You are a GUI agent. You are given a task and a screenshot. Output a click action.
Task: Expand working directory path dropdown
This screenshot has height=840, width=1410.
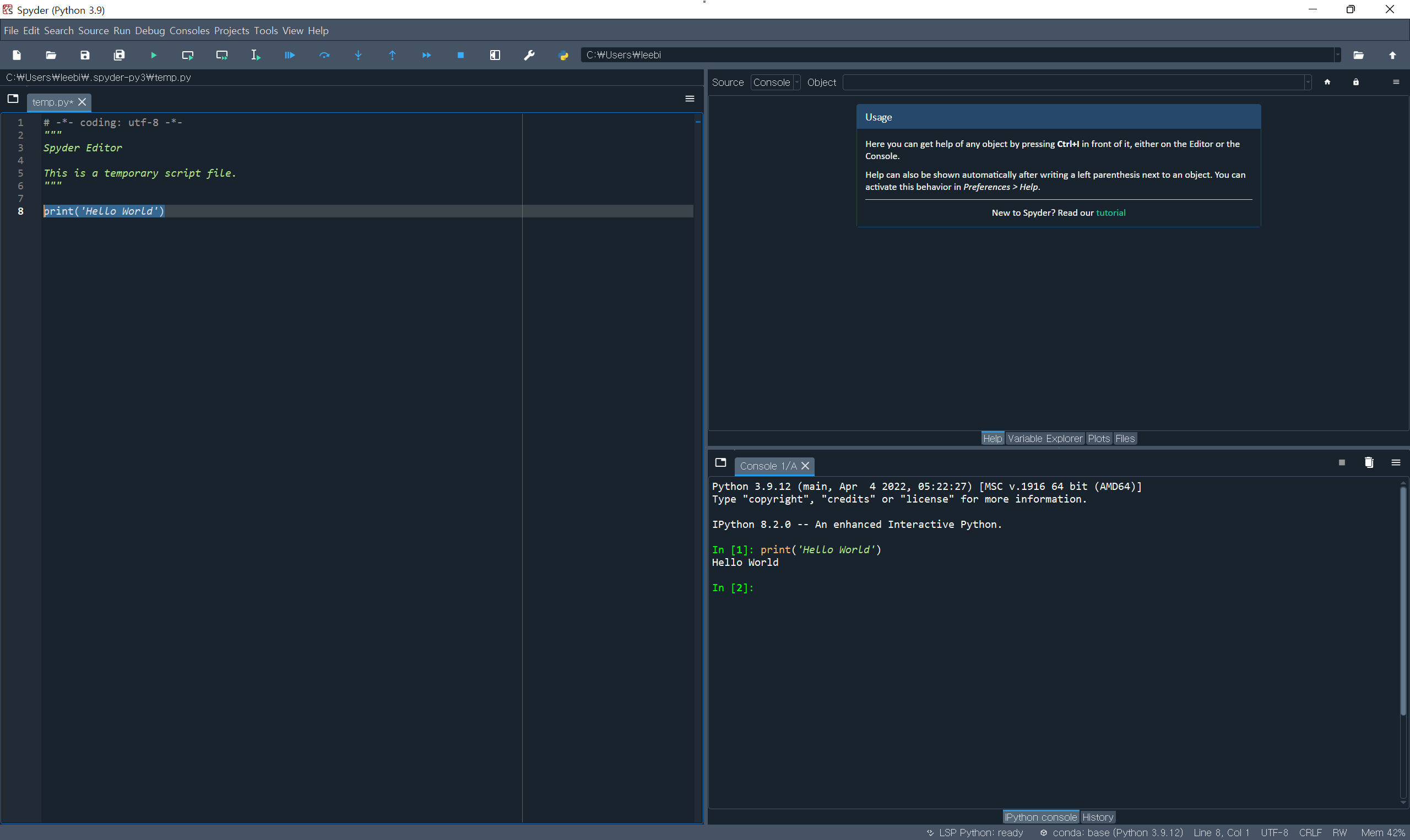click(x=1337, y=55)
